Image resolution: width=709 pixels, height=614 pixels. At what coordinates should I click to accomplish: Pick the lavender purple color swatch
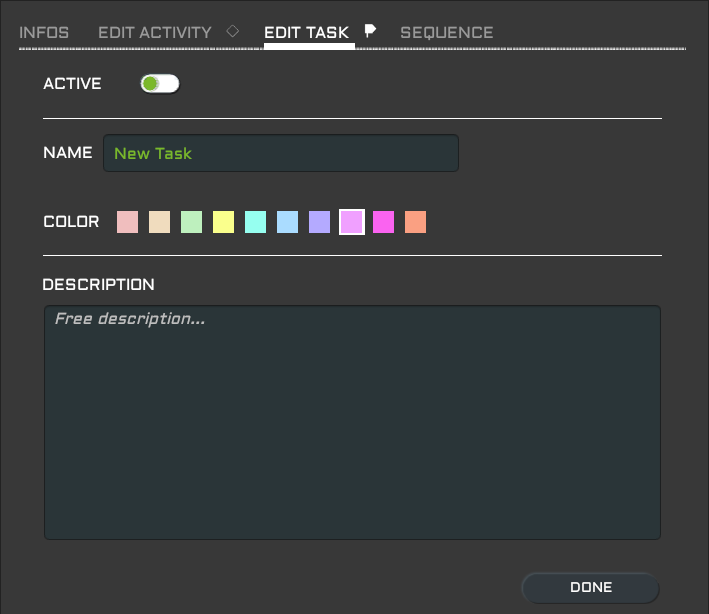[320, 222]
